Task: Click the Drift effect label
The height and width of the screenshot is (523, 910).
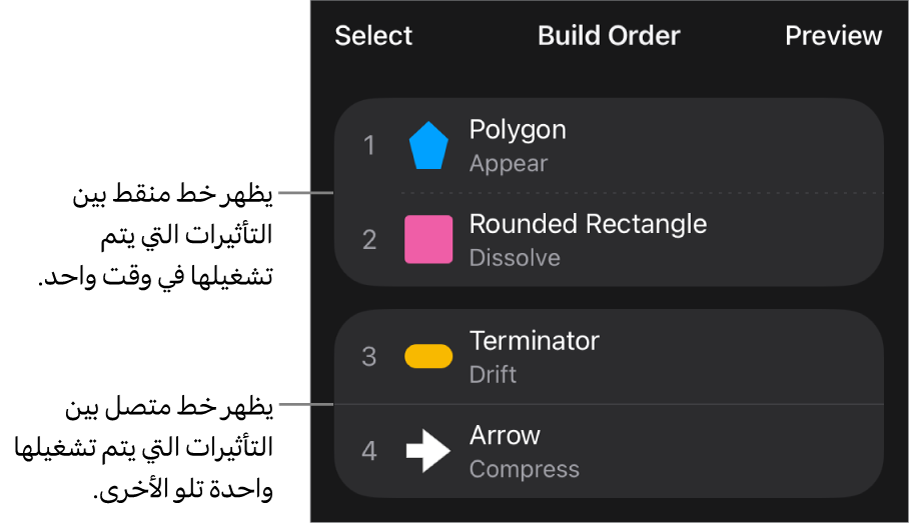Action: coord(492,375)
